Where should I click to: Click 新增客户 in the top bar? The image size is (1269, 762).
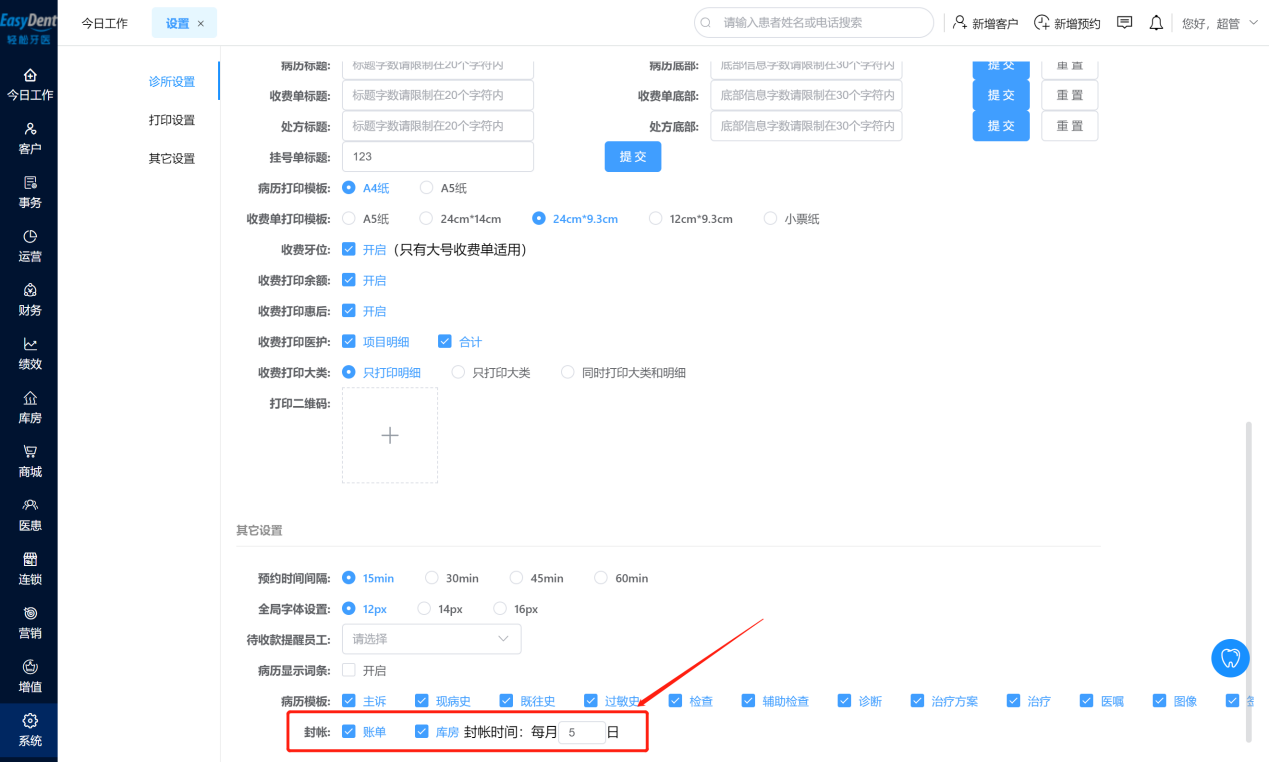(985, 22)
